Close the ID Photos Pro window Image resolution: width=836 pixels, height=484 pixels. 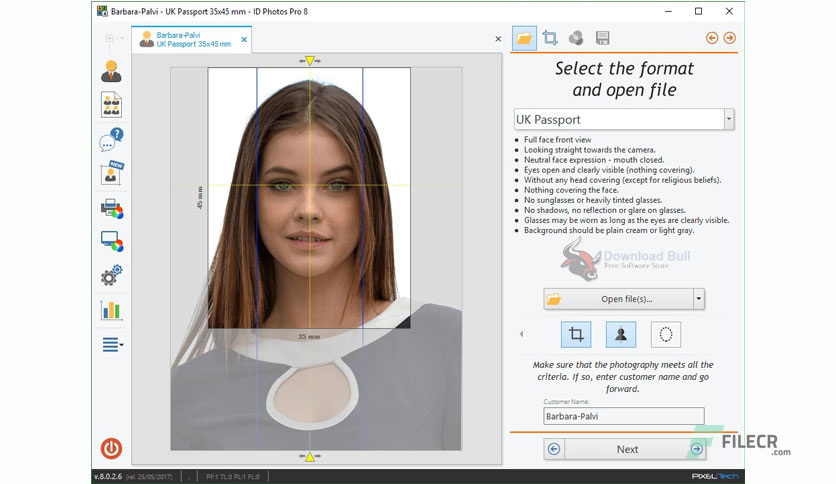click(729, 11)
